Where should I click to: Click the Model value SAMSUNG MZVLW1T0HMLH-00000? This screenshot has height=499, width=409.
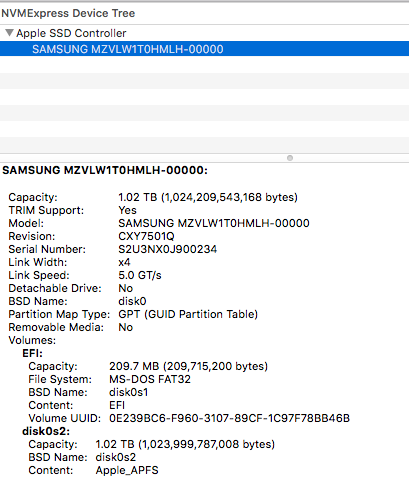(214, 223)
